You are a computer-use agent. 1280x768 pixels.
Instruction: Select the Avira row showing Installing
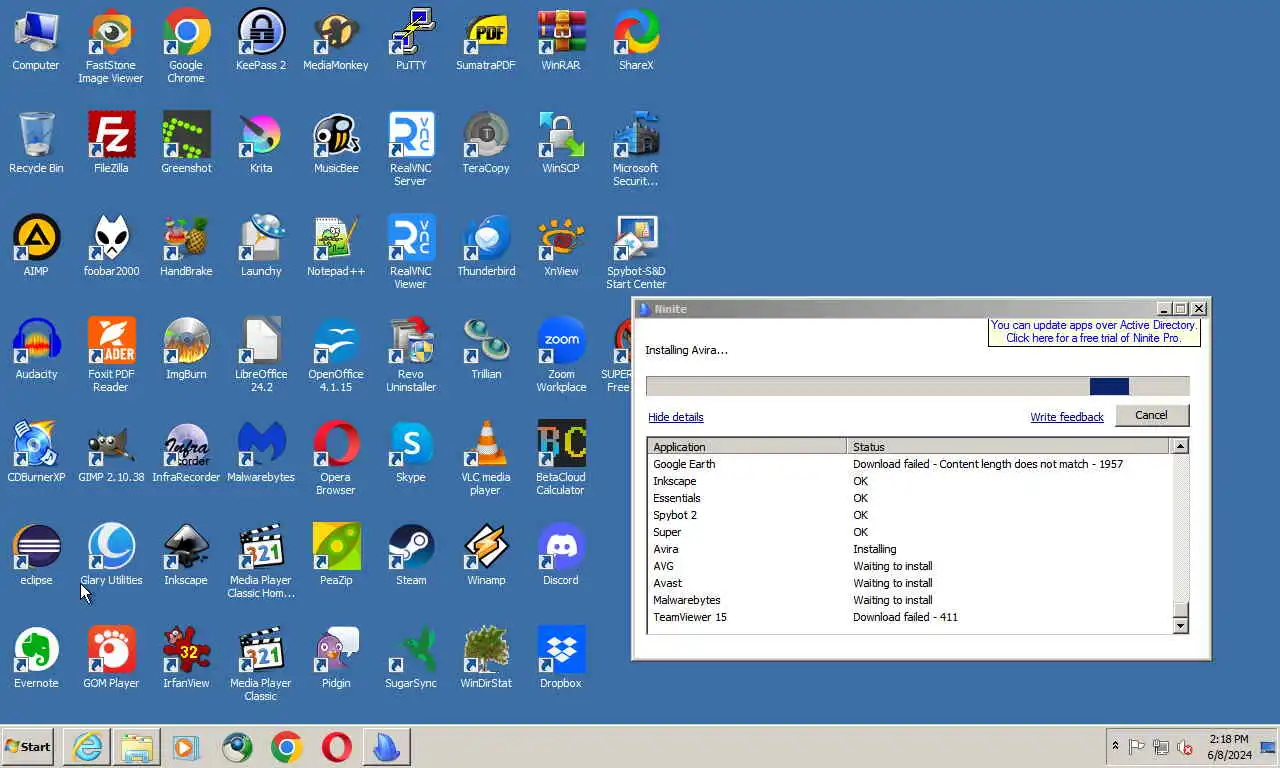coord(909,549)
